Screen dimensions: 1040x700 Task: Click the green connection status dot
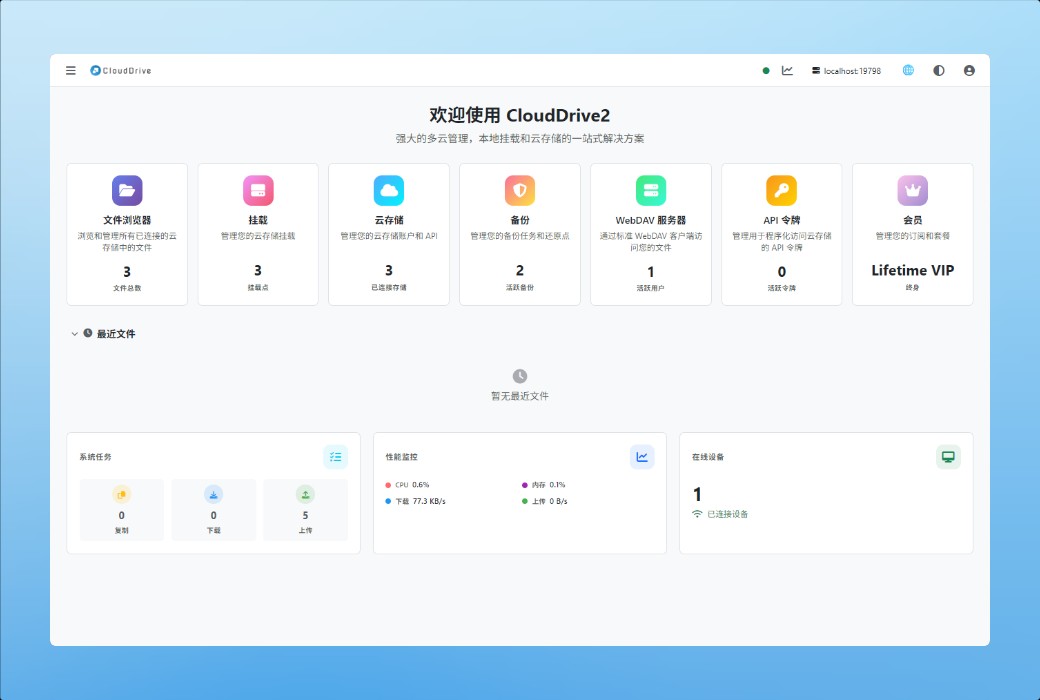766,70
